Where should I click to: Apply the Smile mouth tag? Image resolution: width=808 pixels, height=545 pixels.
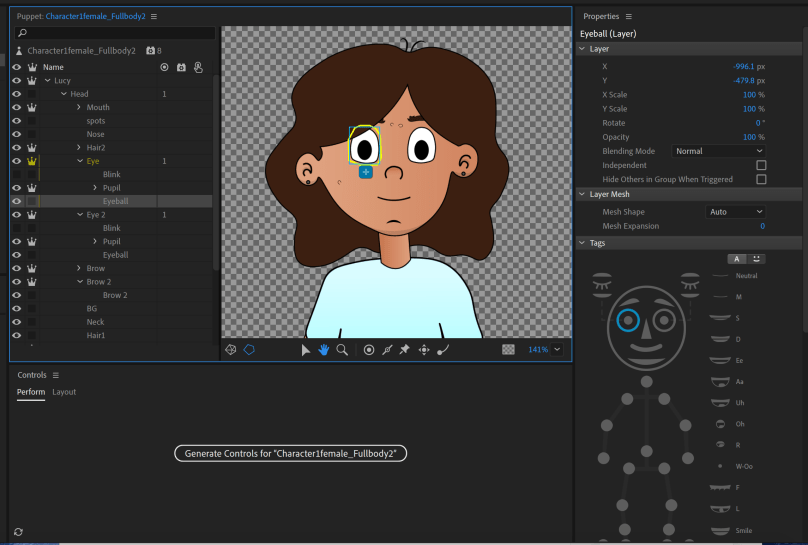tap(731, 530)
